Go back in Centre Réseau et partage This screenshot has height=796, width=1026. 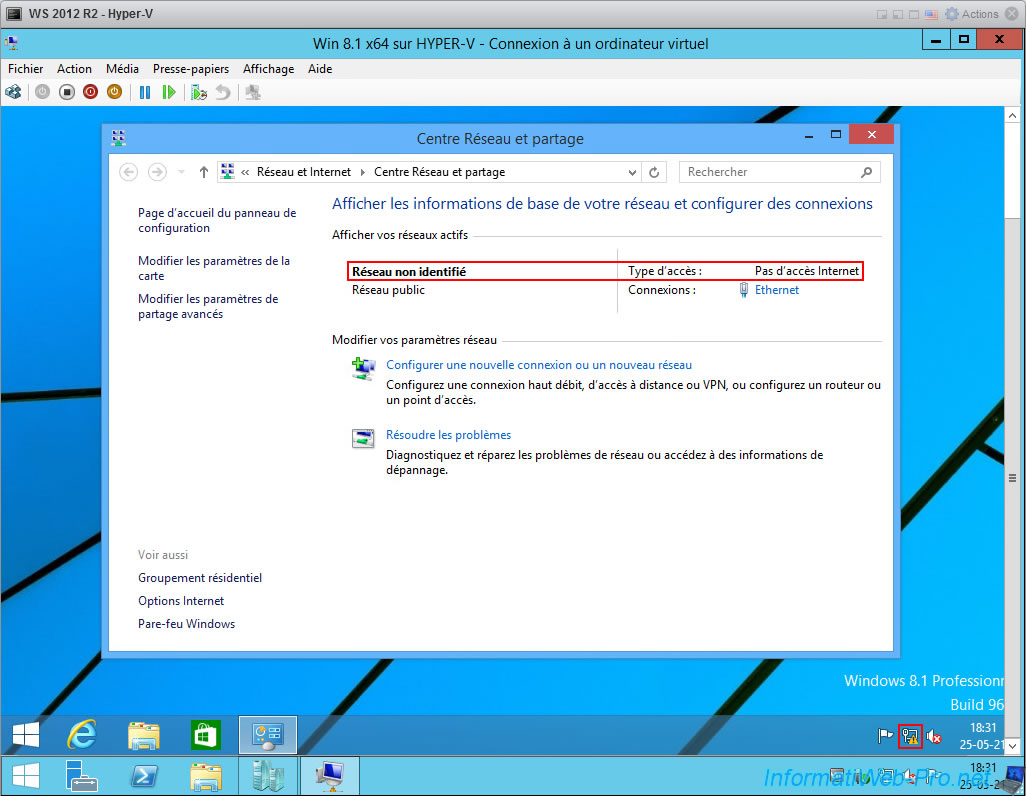[x=128, y=172]
